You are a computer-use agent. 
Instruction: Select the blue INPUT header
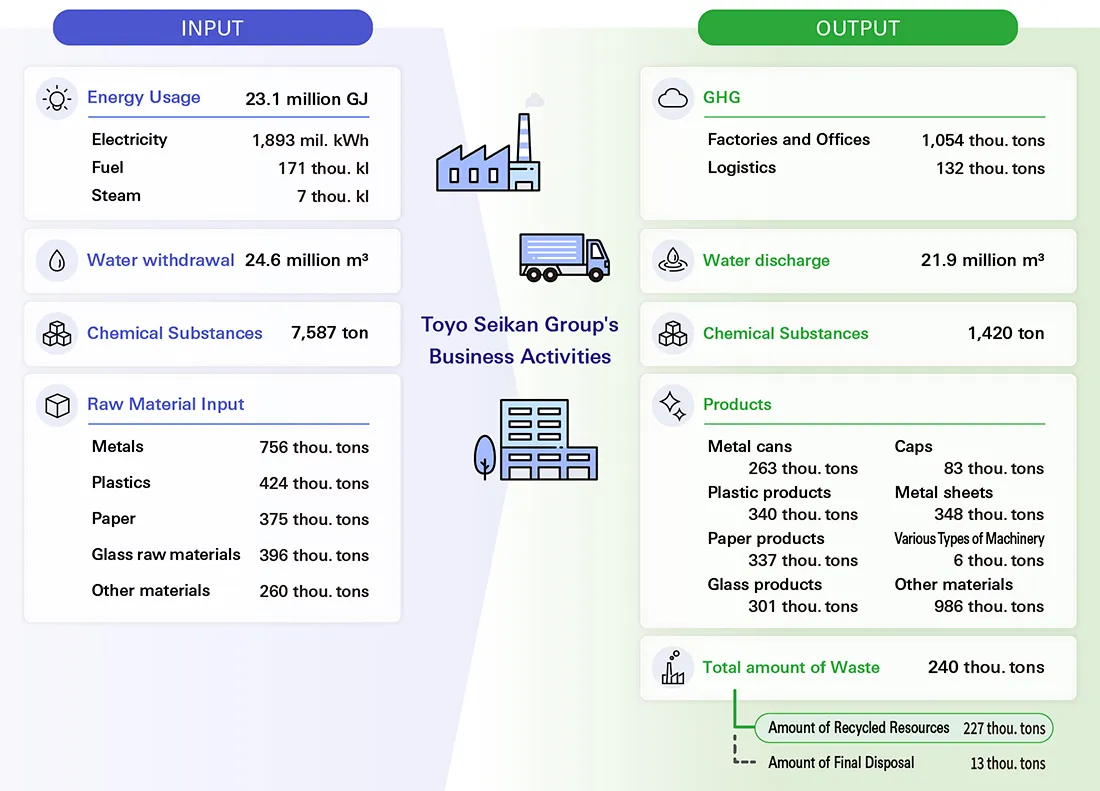tap(212, 28)
